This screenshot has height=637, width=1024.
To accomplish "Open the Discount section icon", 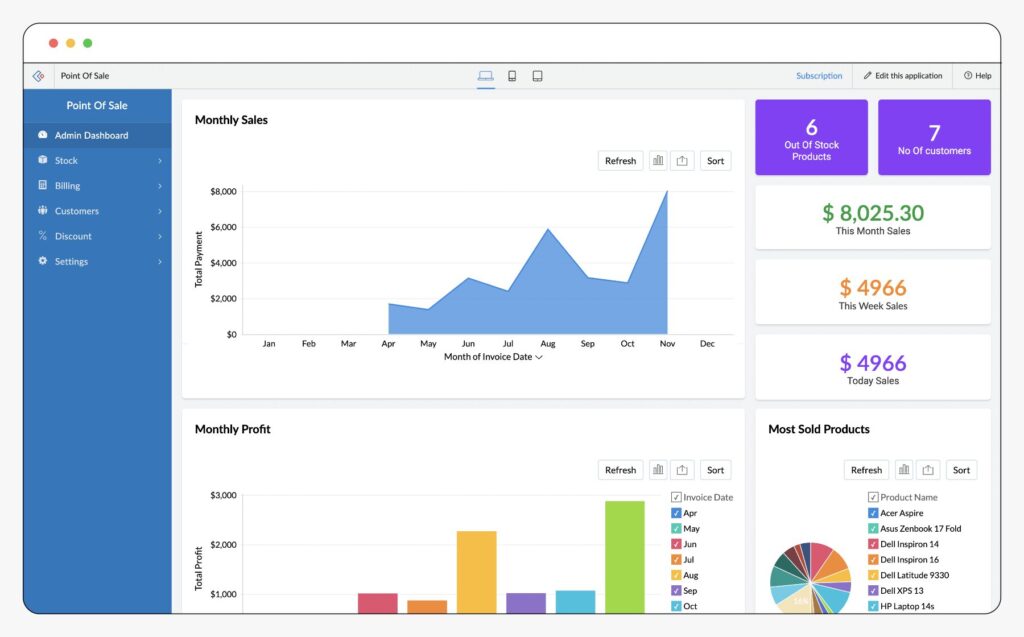I will coord(42,236).
